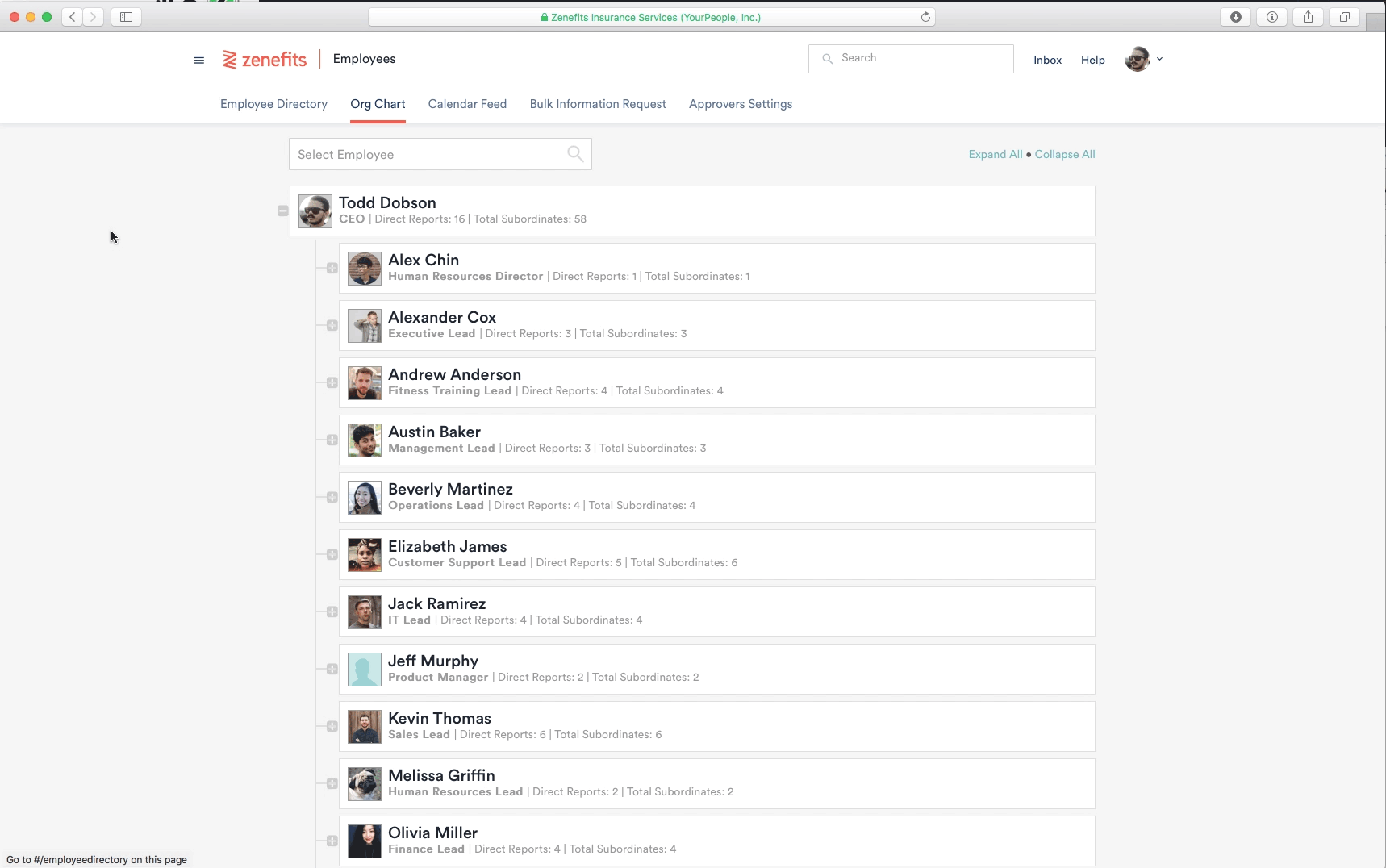Click the Zenefits logo

265,60
